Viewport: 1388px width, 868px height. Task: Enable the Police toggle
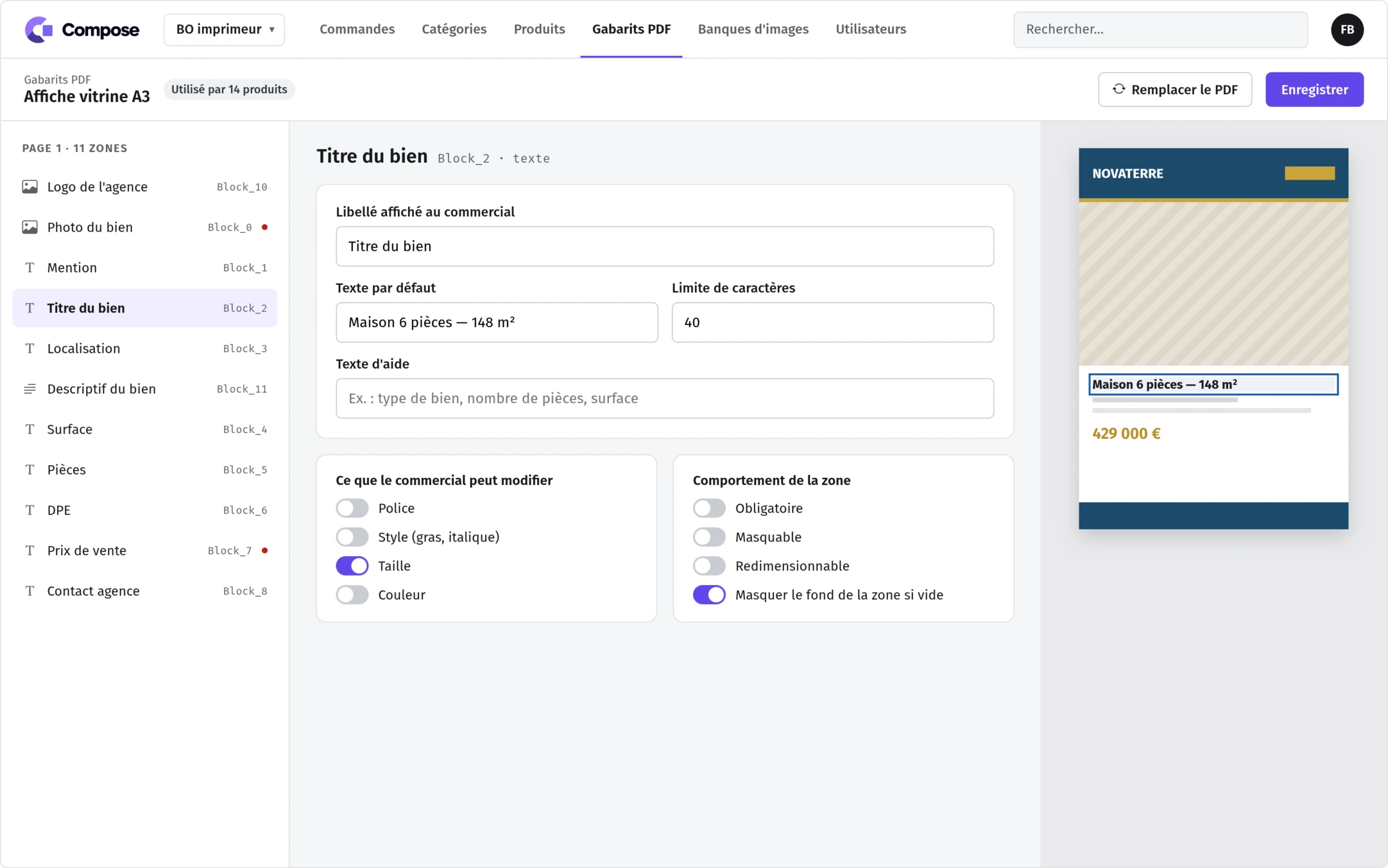(x=352, y=508)
